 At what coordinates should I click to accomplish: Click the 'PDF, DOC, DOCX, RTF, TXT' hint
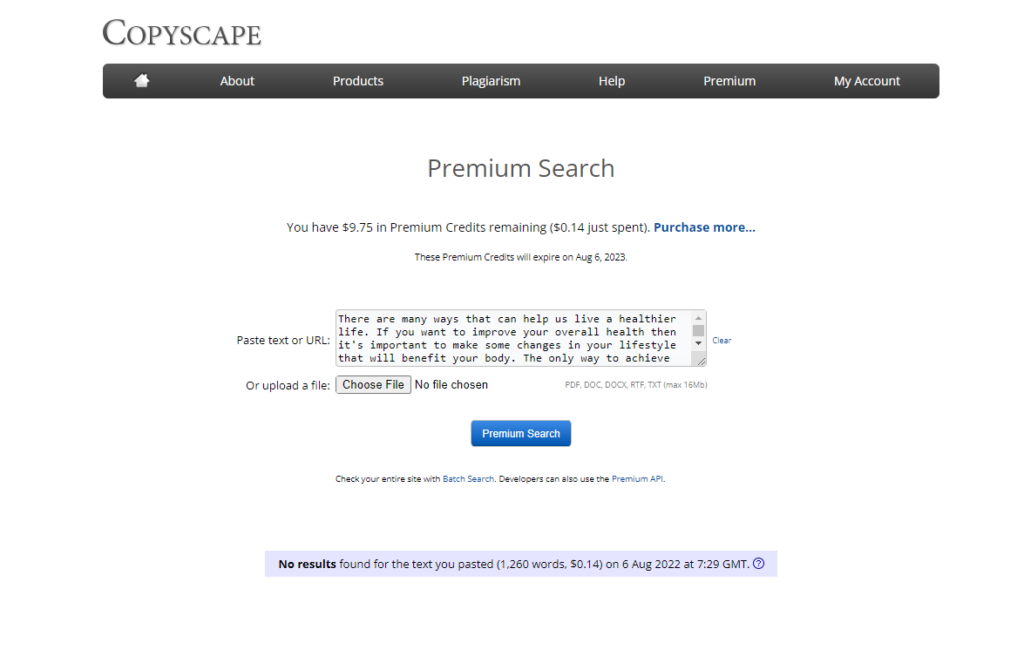(x=635, y=385)
